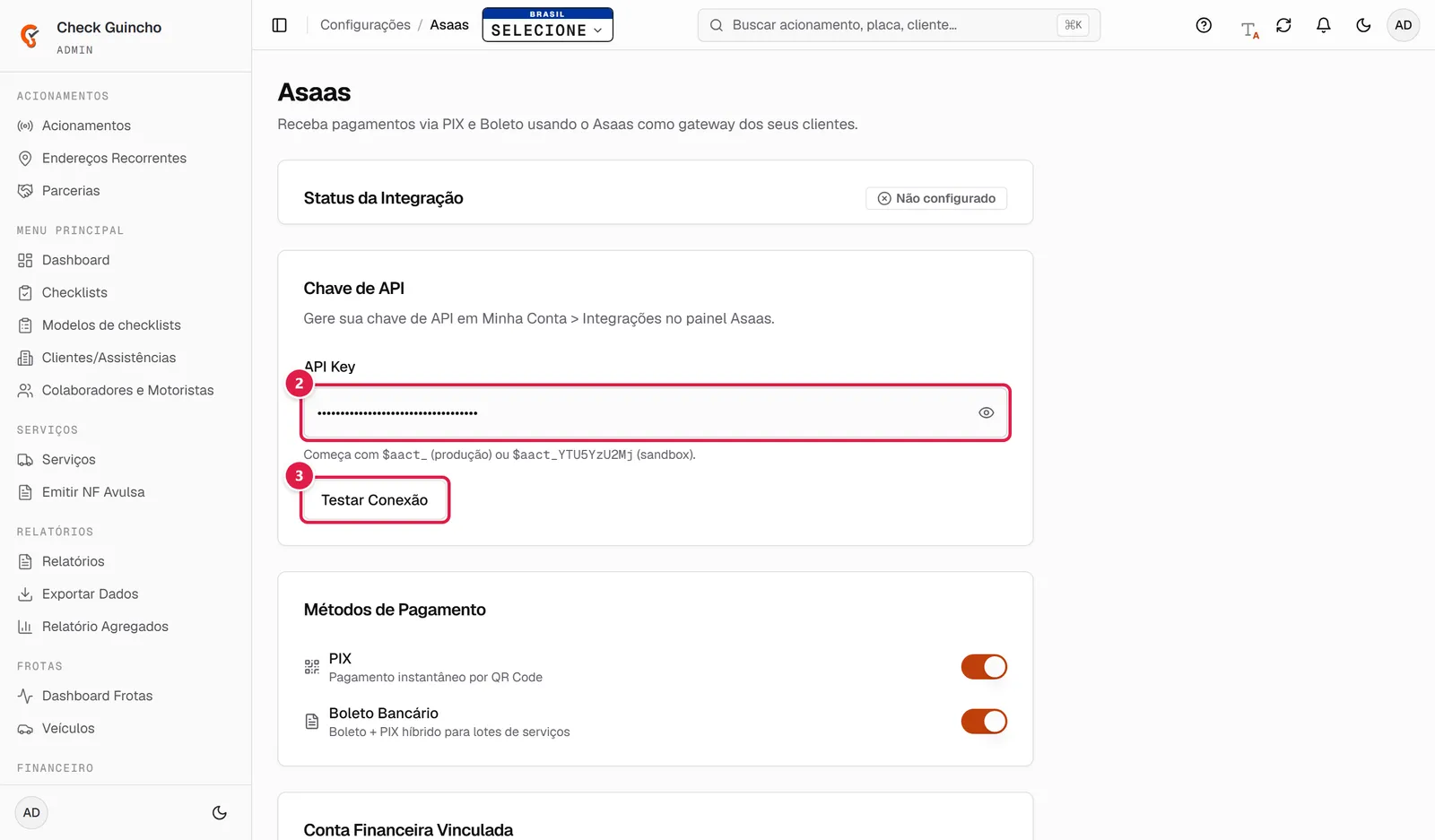Click the Asaas breadcrumb text
The height and width of the screenshot is (840, 1435).
tap(449, 25)
